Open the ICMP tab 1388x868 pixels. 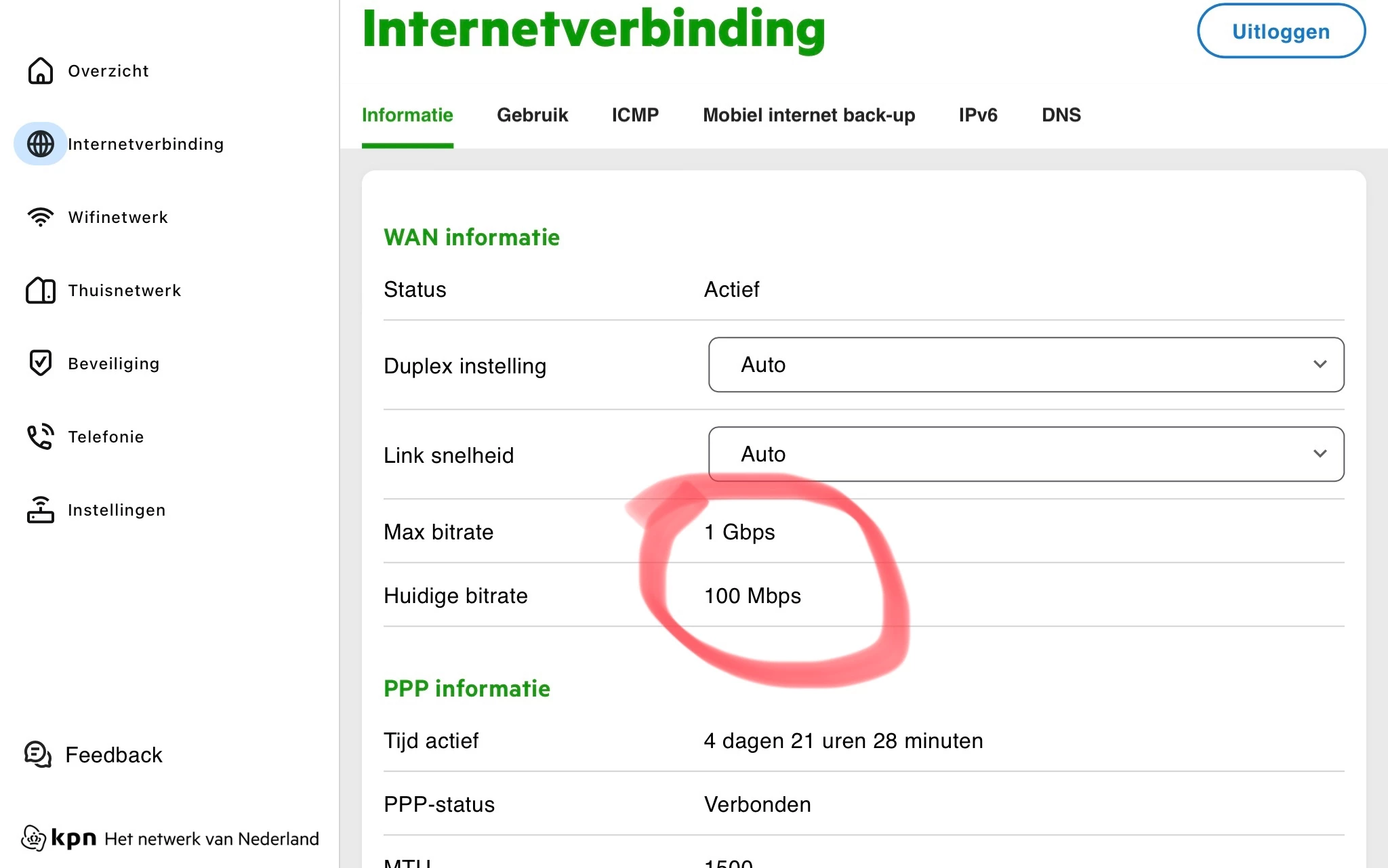pyautogui.click(x=635, y=115)
